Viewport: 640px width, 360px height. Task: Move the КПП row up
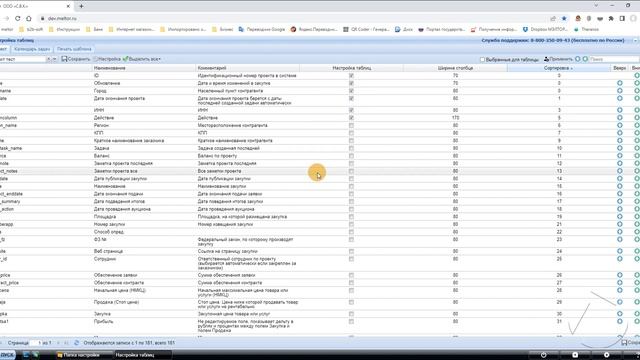[x=620, y=133]
